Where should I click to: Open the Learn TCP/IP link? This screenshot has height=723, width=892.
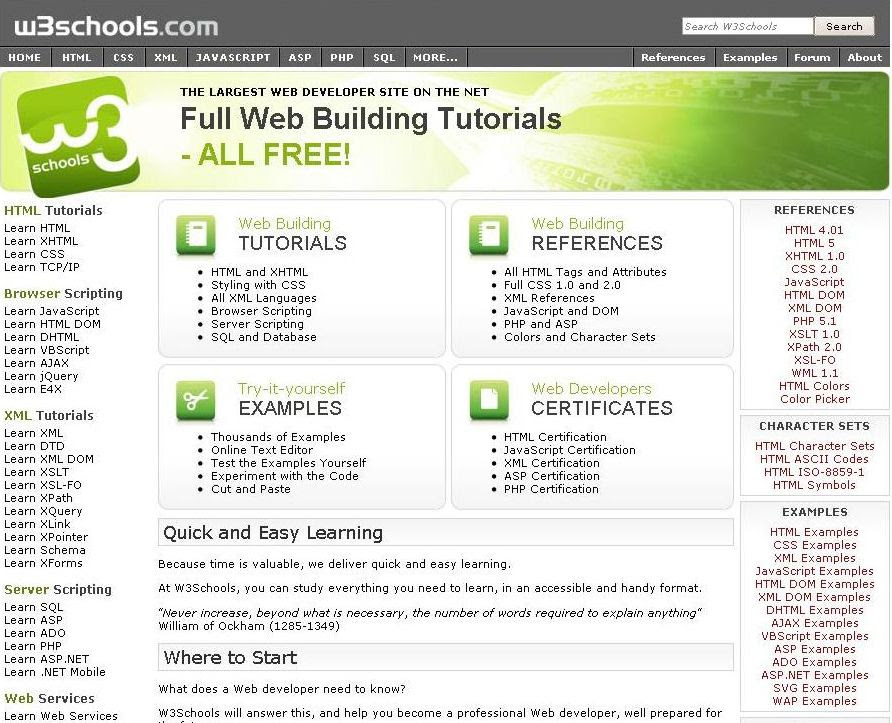[x=42, y=267]
